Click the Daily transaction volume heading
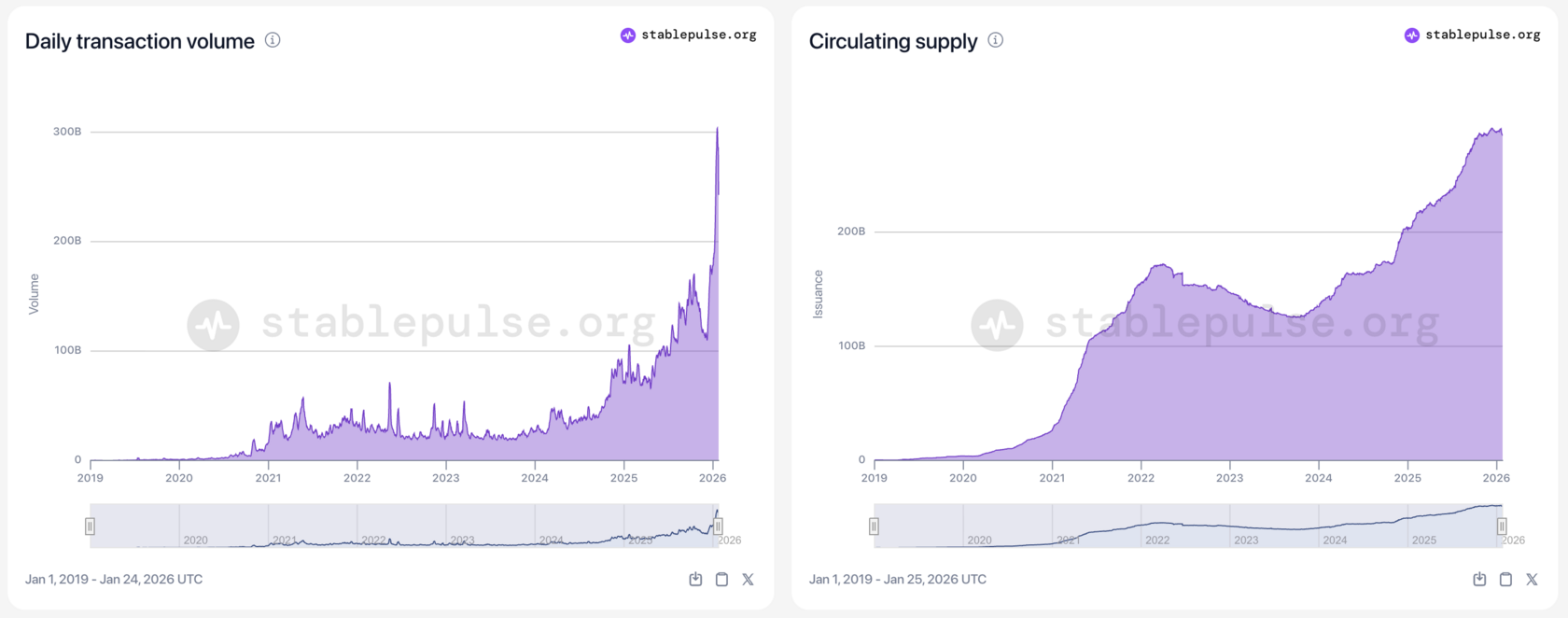The width and height of the screenshot is (1568, 618). [x=140, y=41]
